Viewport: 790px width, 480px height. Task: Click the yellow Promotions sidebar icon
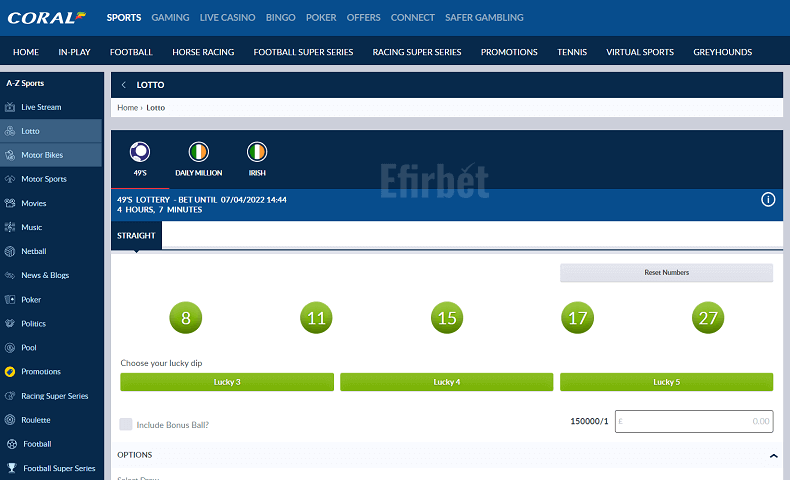pyautogui.click(x=10, y=372)
